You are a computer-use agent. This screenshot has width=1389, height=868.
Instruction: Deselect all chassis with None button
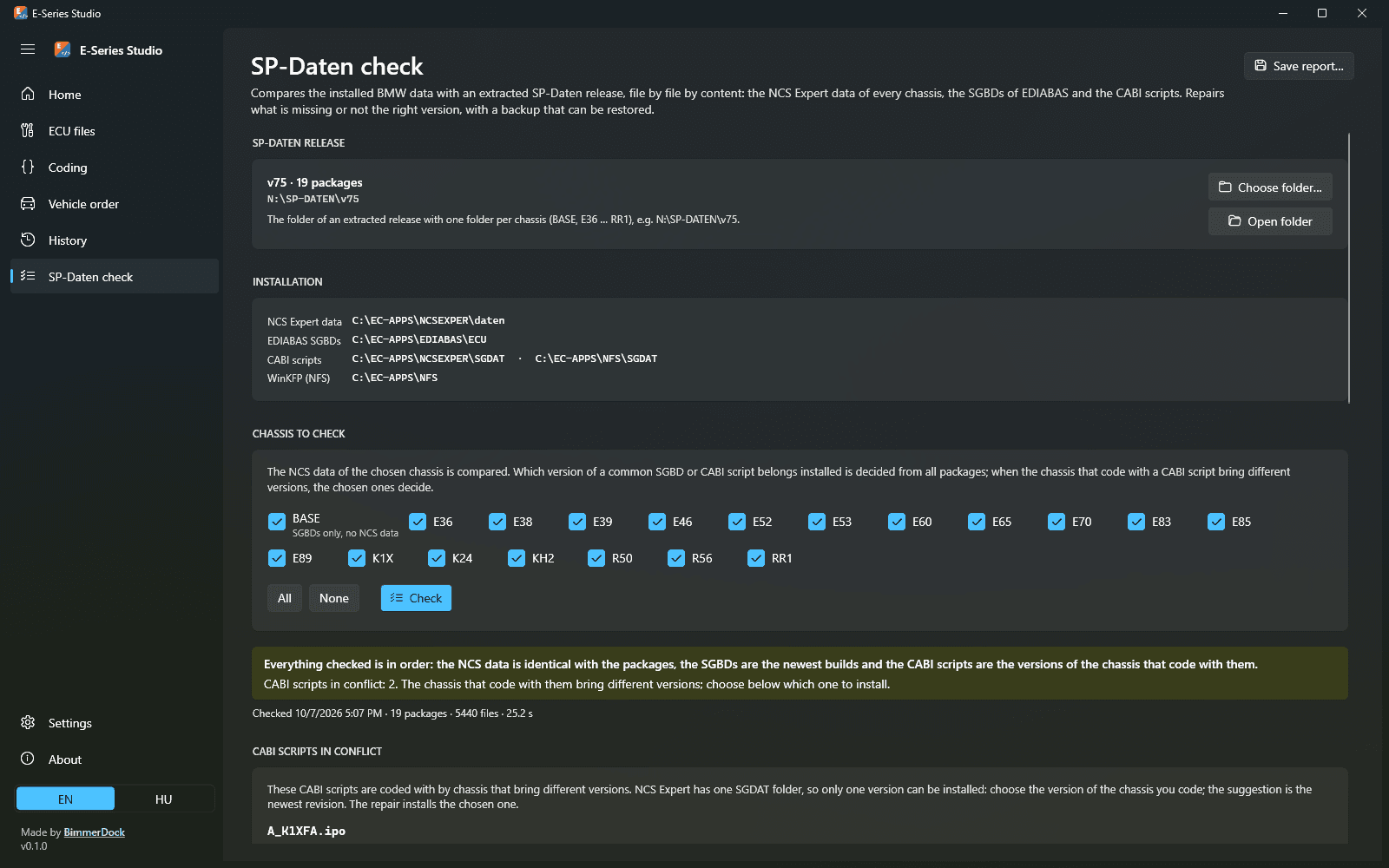(334, 598)
